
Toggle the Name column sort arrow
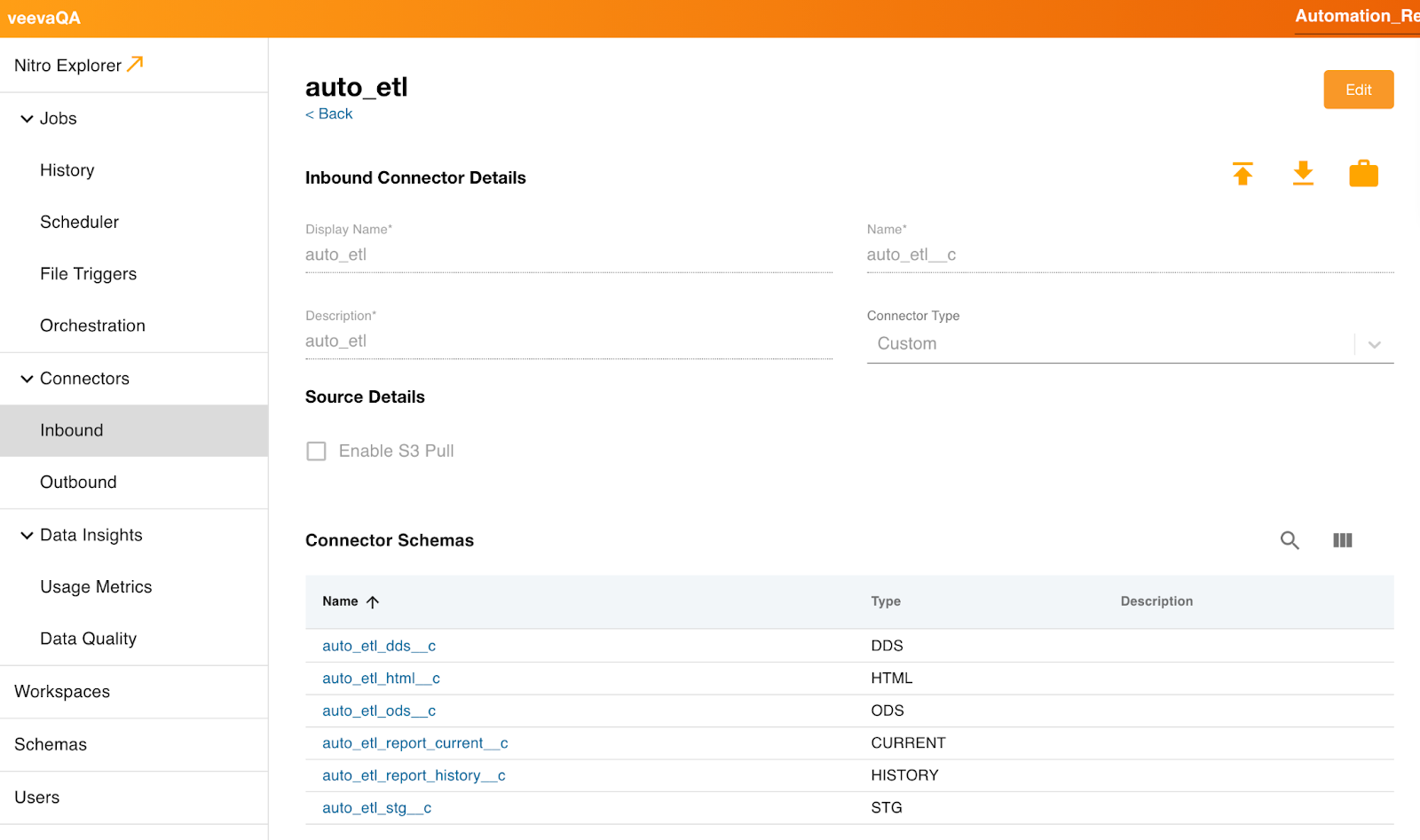(373, 601)
